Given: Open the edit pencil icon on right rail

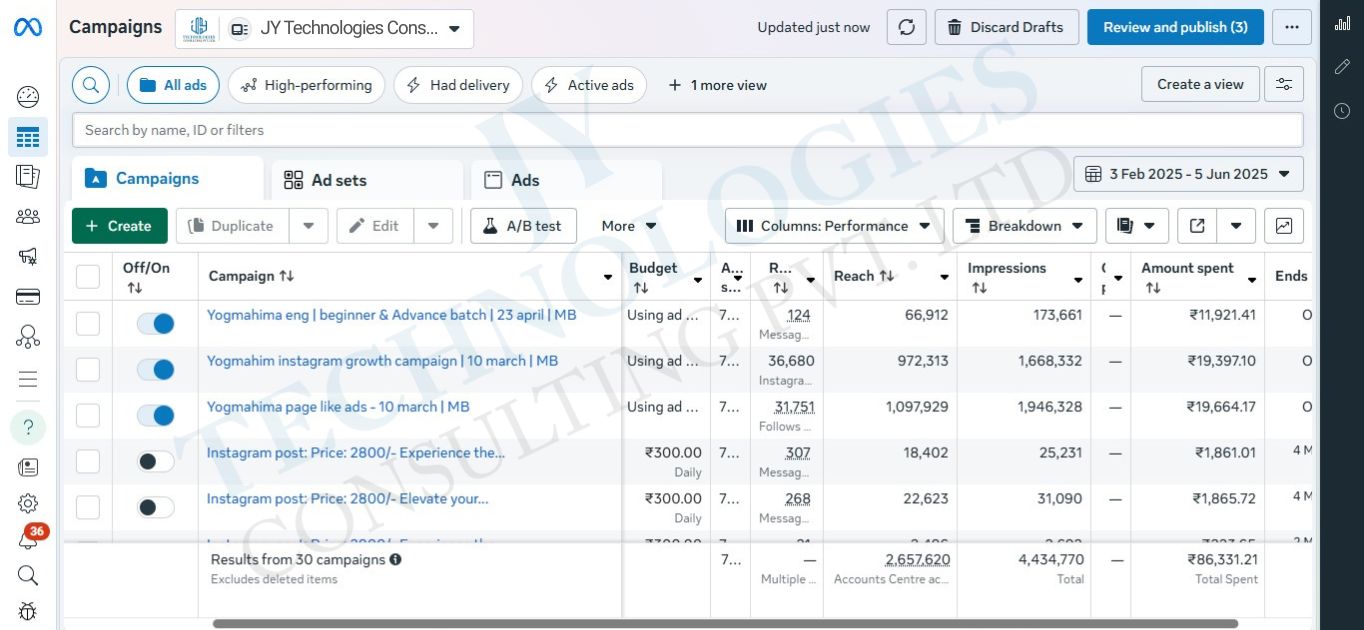Looking at the screenshot, I should [x=1342, y=67].
